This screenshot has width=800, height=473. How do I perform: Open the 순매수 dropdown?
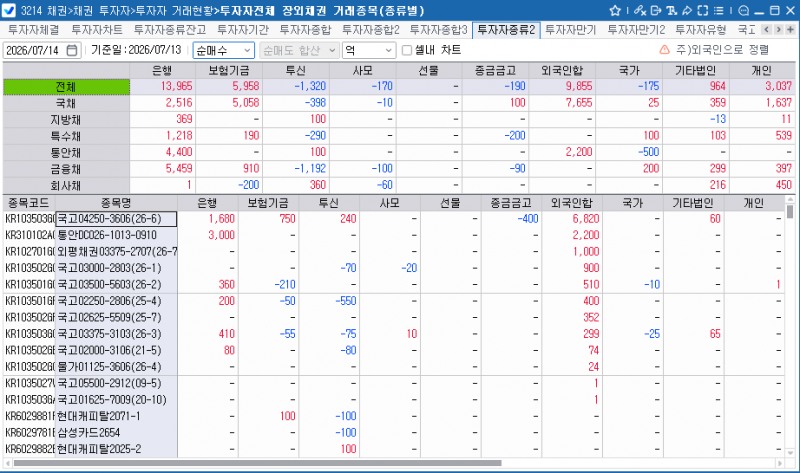click(x=223, y=51)
